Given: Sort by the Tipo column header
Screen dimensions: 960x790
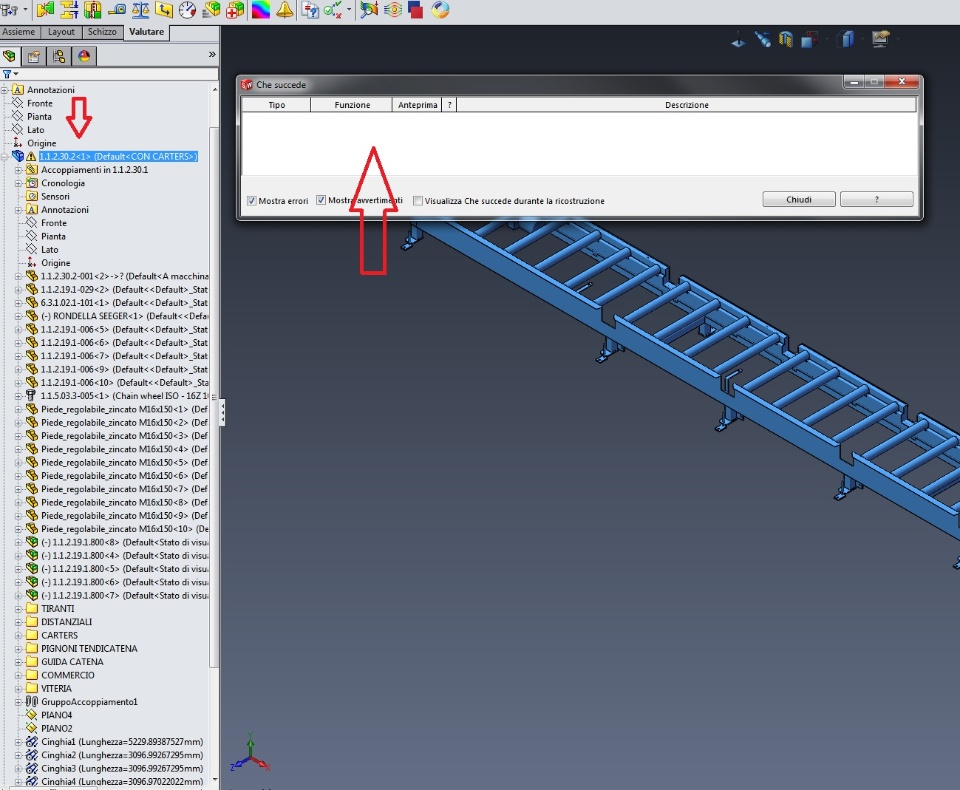Looking at the screenshot, I should (276, 105).
